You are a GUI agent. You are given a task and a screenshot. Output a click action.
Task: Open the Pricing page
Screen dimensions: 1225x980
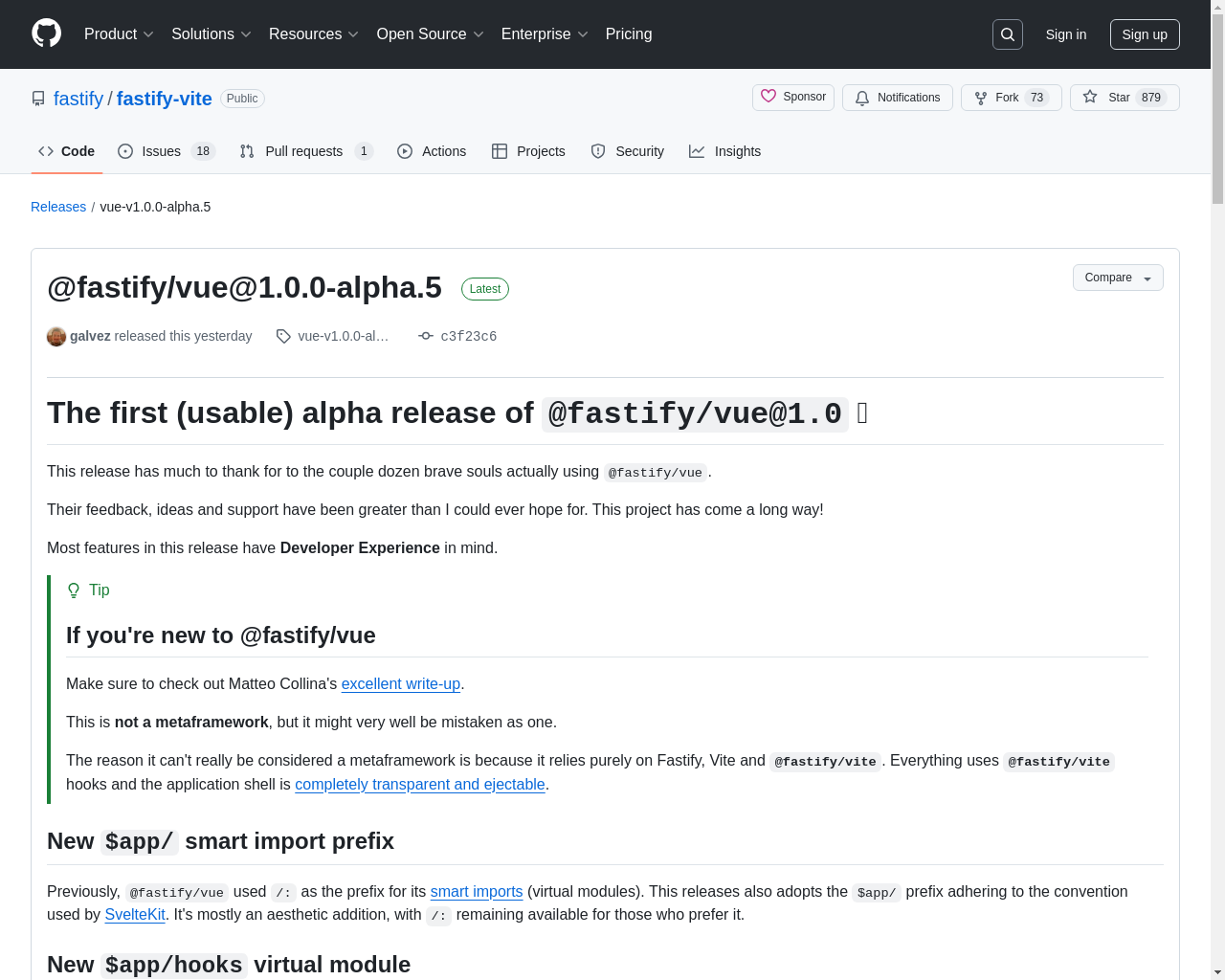tap(629, 34)
